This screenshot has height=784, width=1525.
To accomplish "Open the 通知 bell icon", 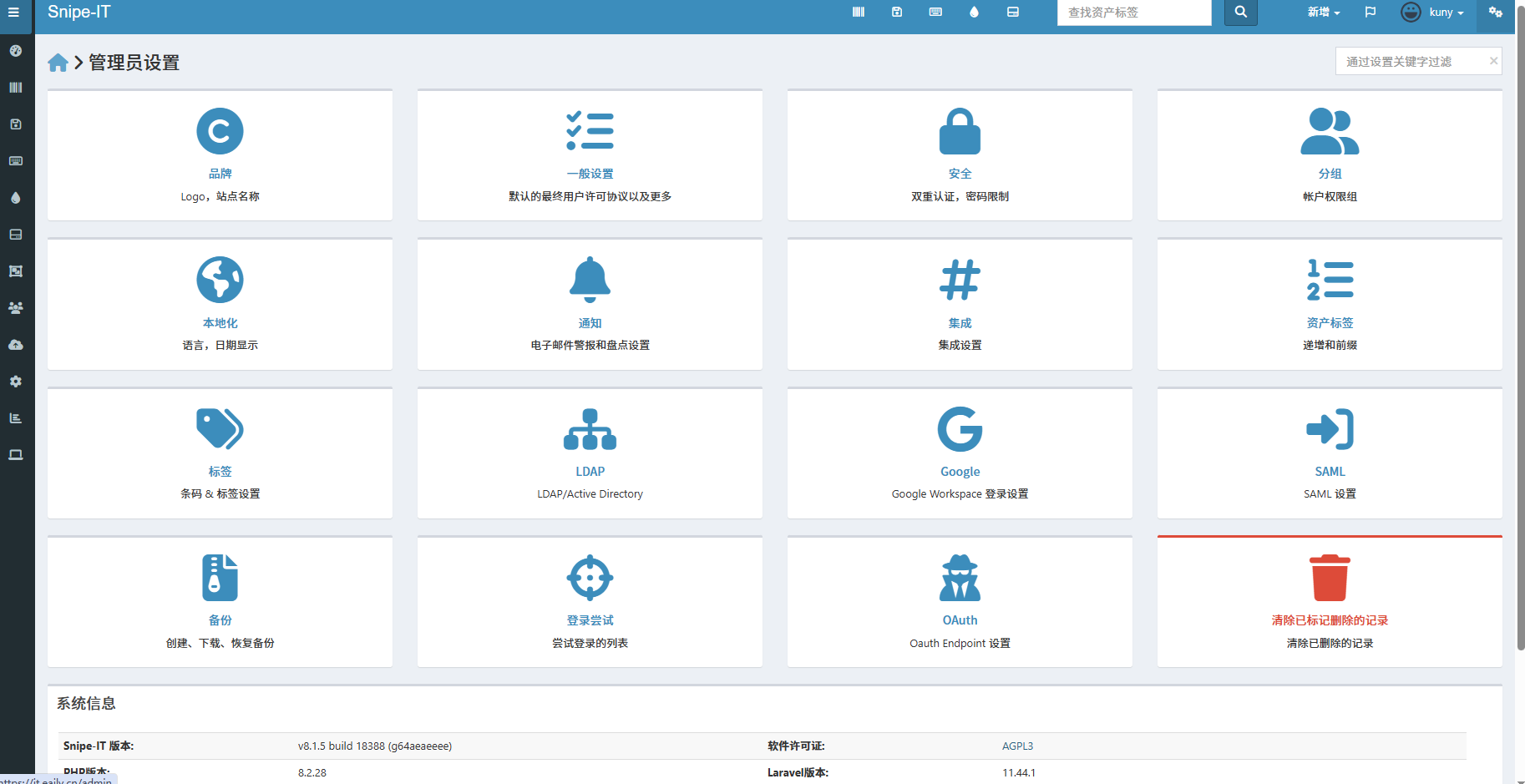I will pyautogui.click(x=590, y=280).
